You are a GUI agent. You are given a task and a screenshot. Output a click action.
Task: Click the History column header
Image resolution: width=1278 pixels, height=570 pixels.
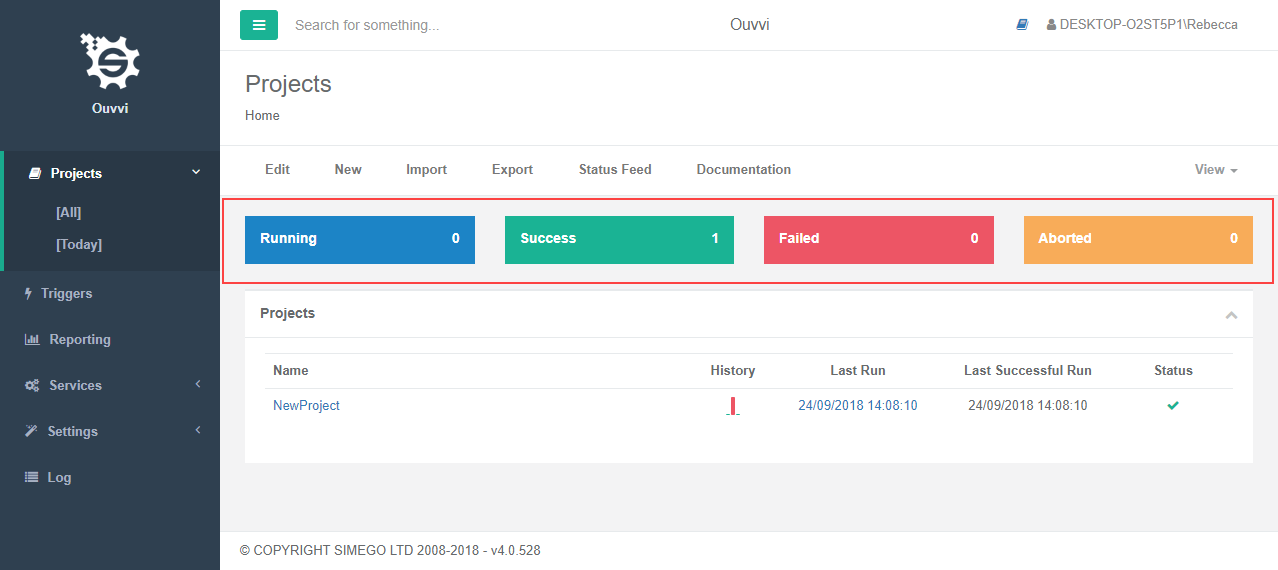click(x=733, y=371)
